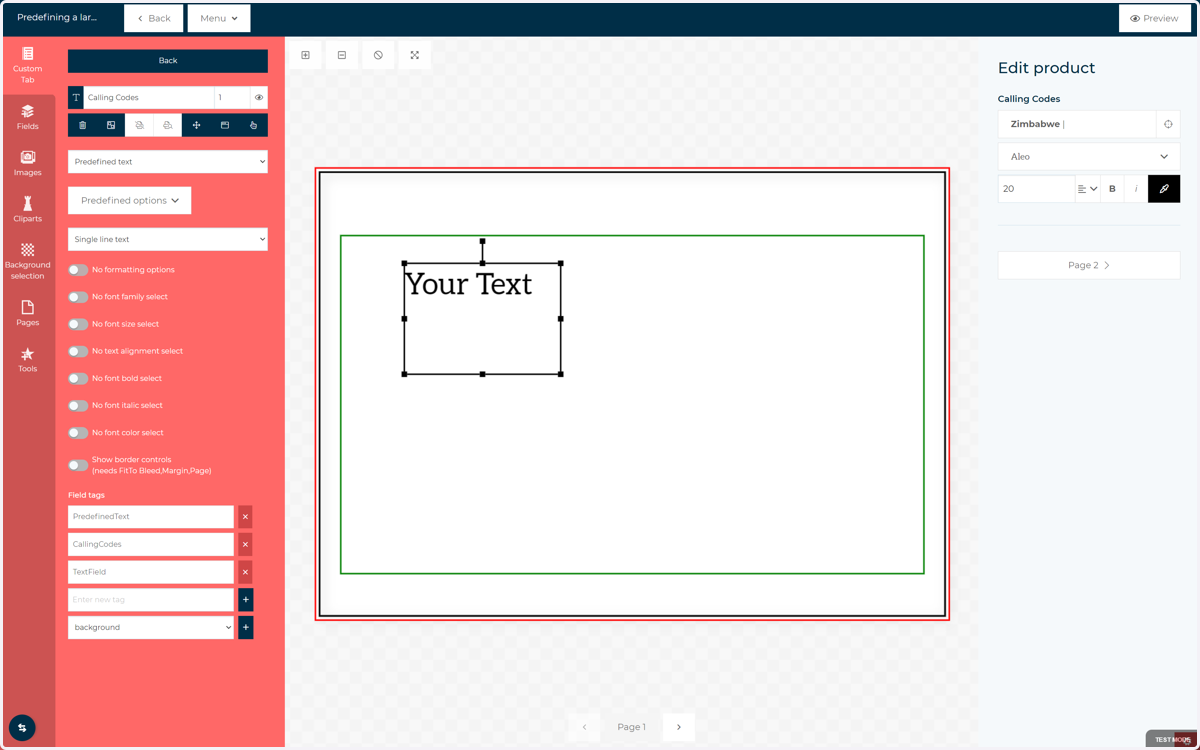Click the pointing hand icon
The image size is (1200, 750).
point(253,125)
